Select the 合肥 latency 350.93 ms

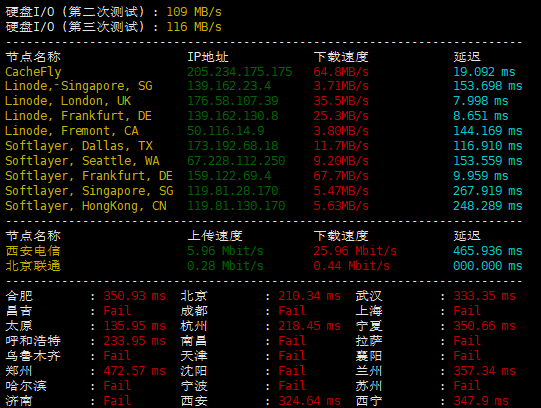[x=135, y=296]
